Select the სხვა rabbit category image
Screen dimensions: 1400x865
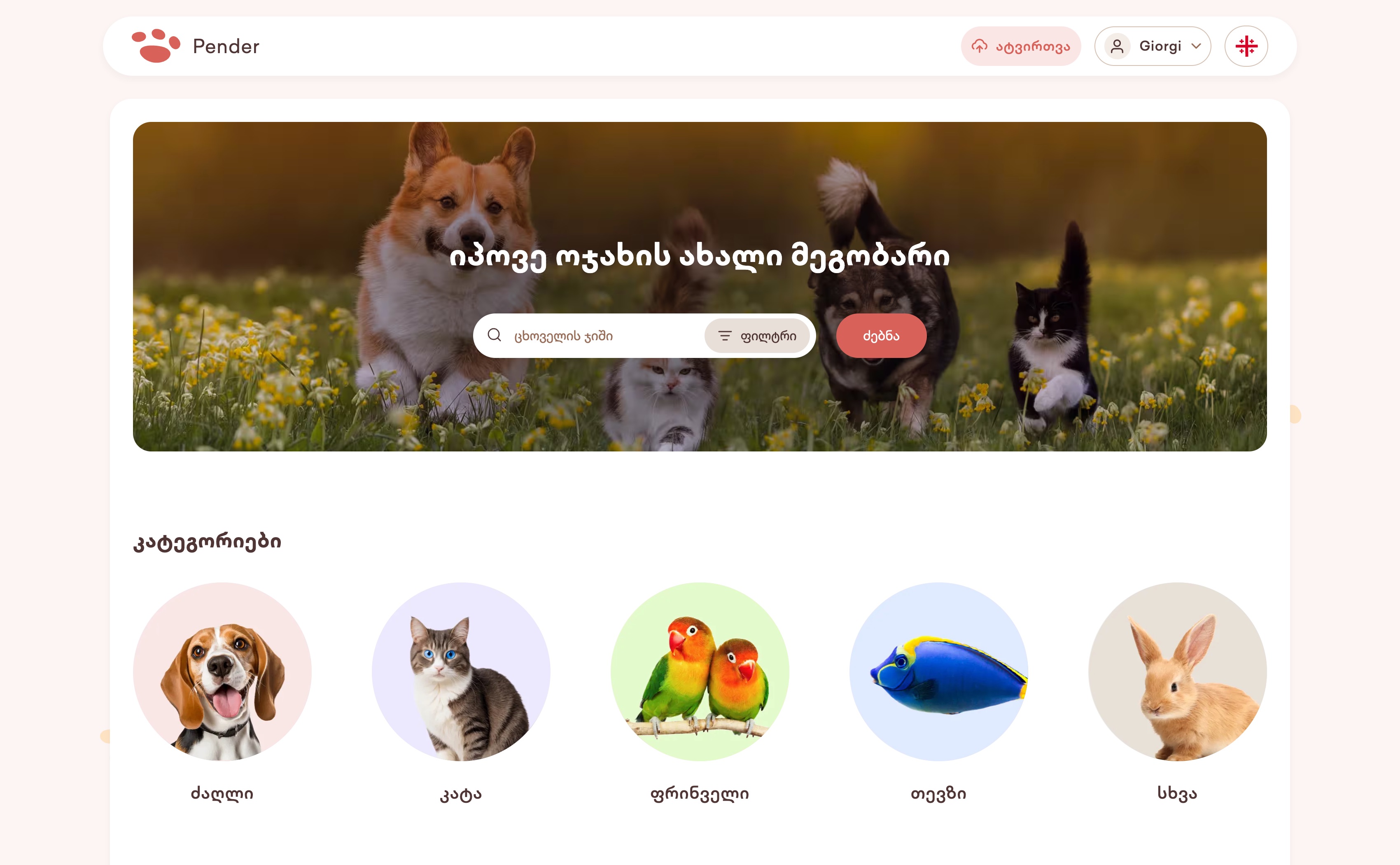1177,672
